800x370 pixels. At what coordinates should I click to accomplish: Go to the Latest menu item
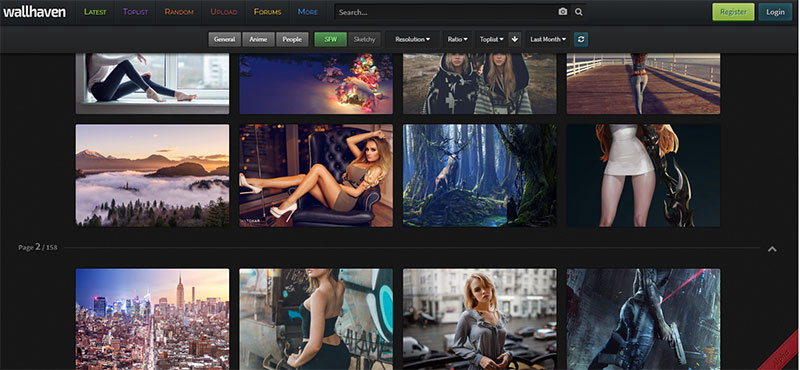click(x=95, y=12)
